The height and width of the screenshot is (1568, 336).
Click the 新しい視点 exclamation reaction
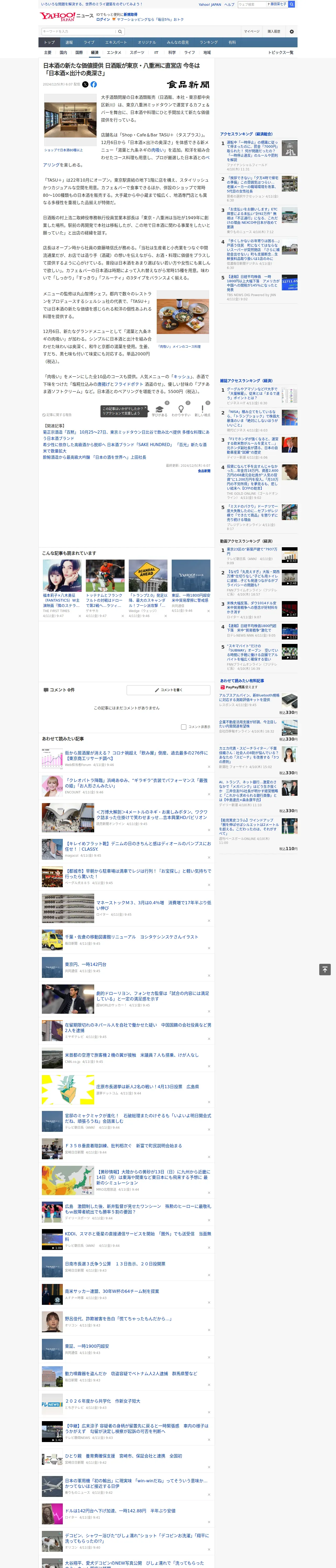203,409
